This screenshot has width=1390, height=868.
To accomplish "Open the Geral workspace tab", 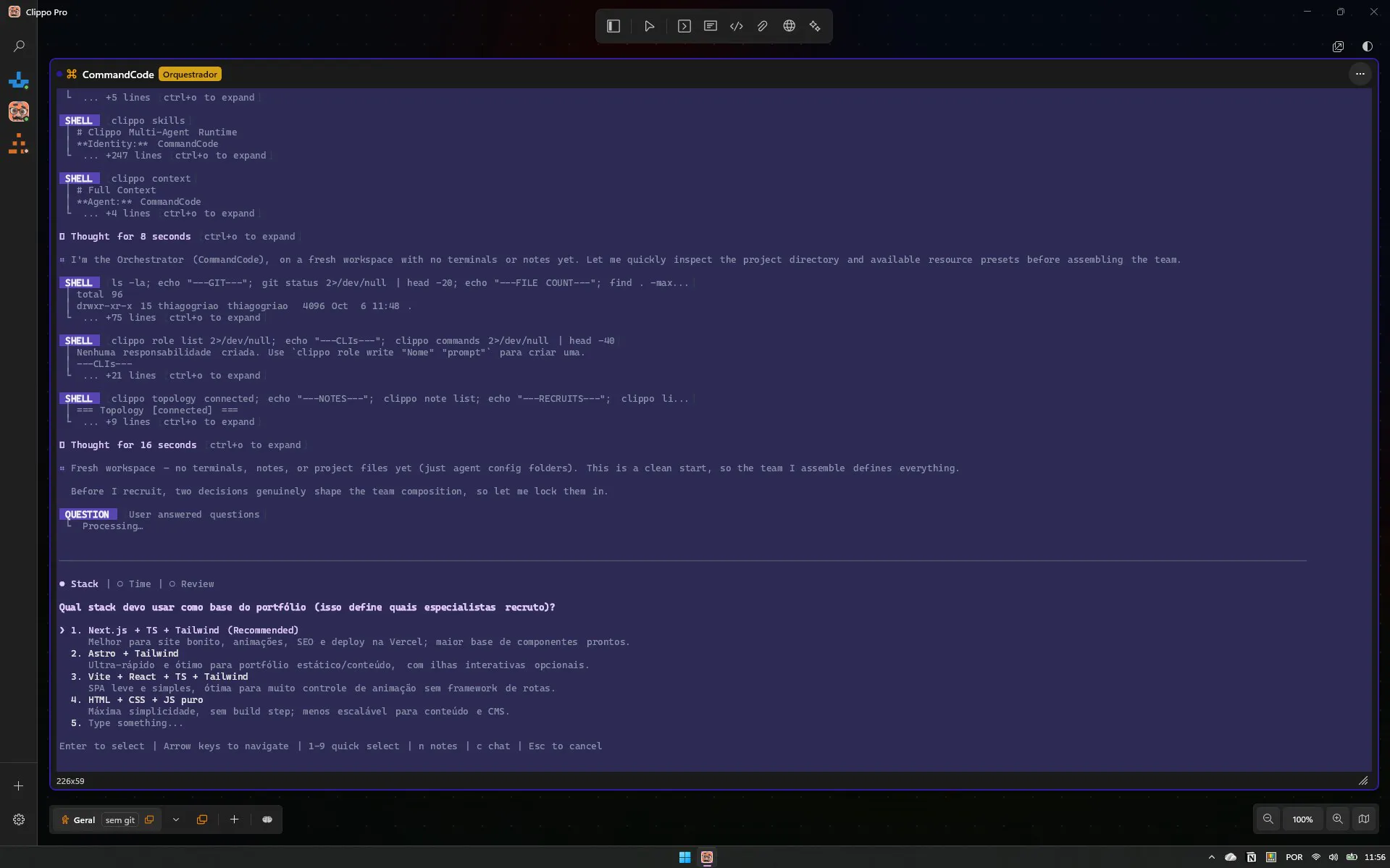I will [x=83, y=820].
